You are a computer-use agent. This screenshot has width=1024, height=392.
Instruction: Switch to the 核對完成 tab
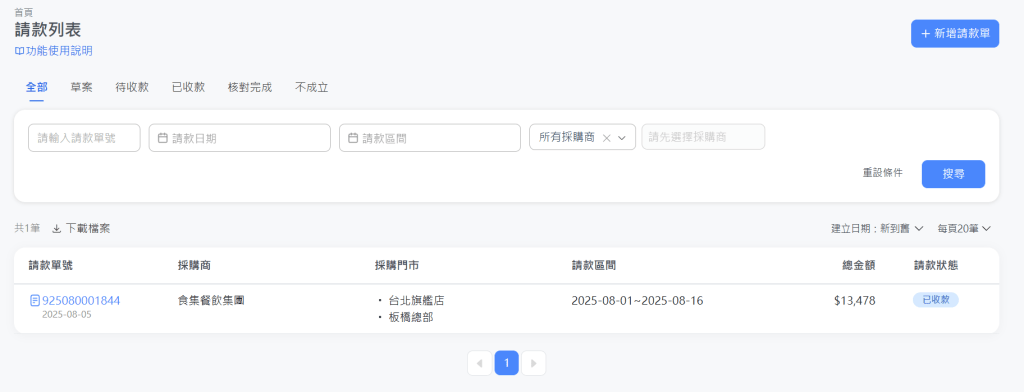coord(249,88)
